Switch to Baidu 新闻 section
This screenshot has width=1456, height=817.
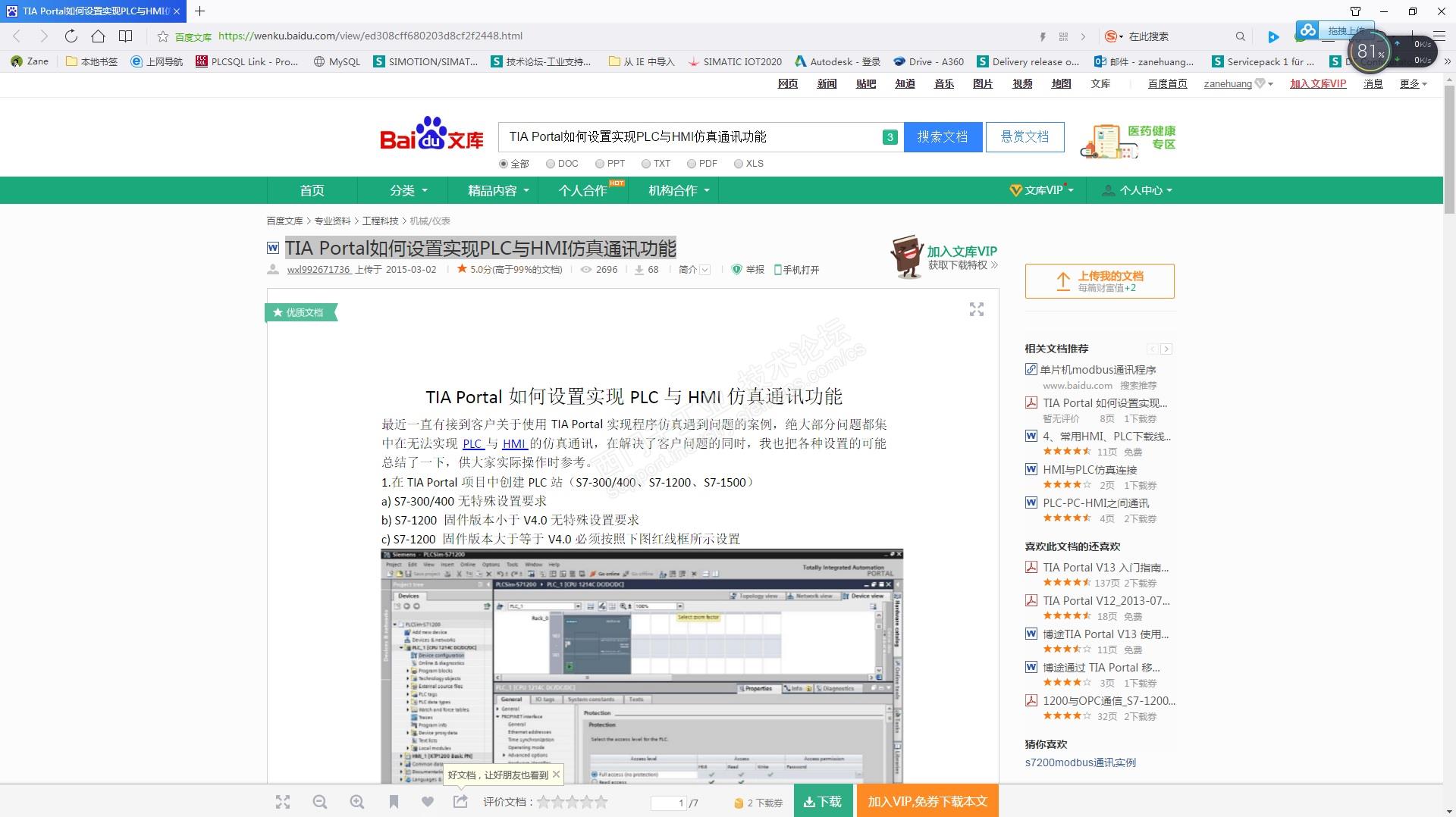point(827,84)
